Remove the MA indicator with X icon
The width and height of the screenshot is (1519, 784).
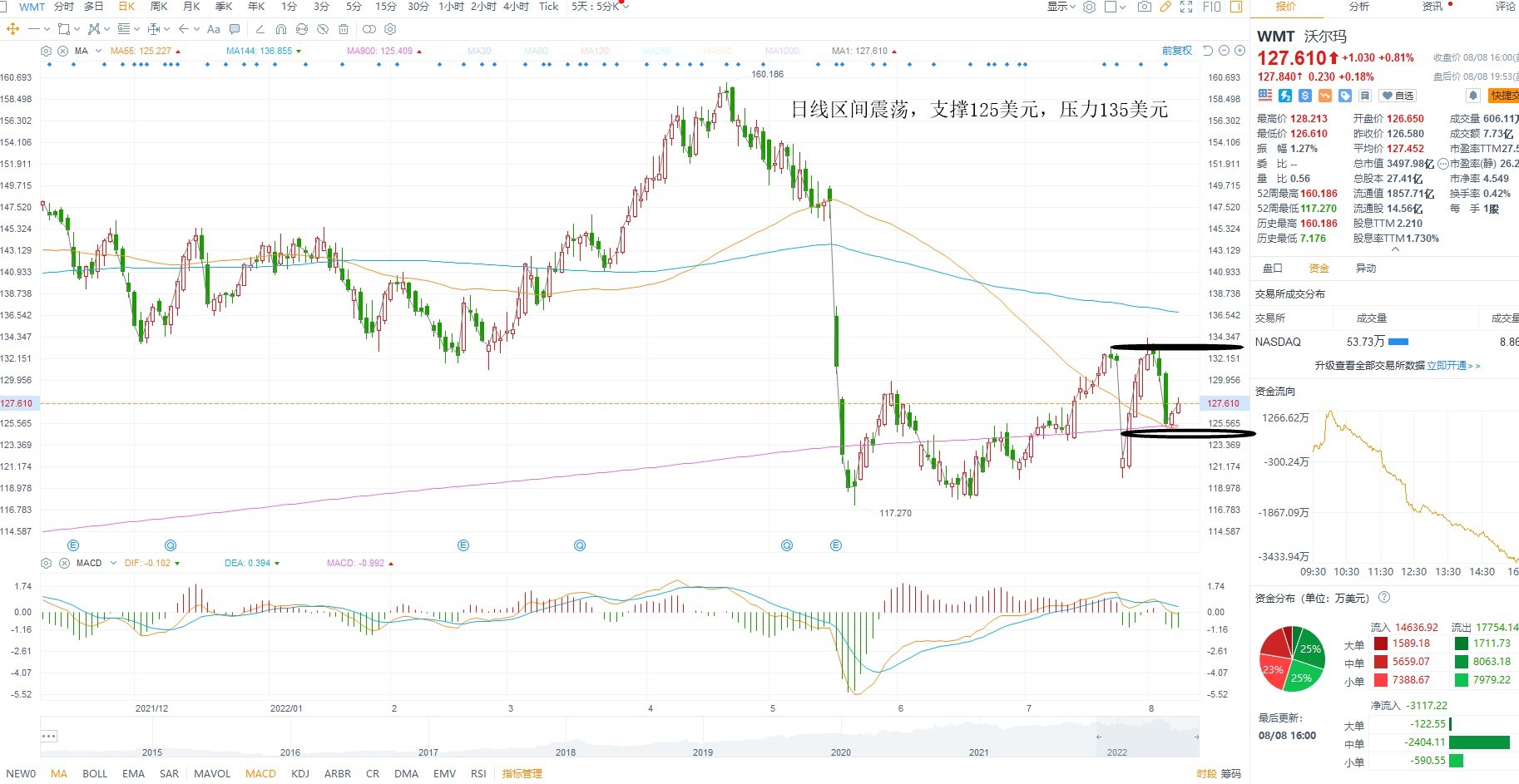click(62, 51)
